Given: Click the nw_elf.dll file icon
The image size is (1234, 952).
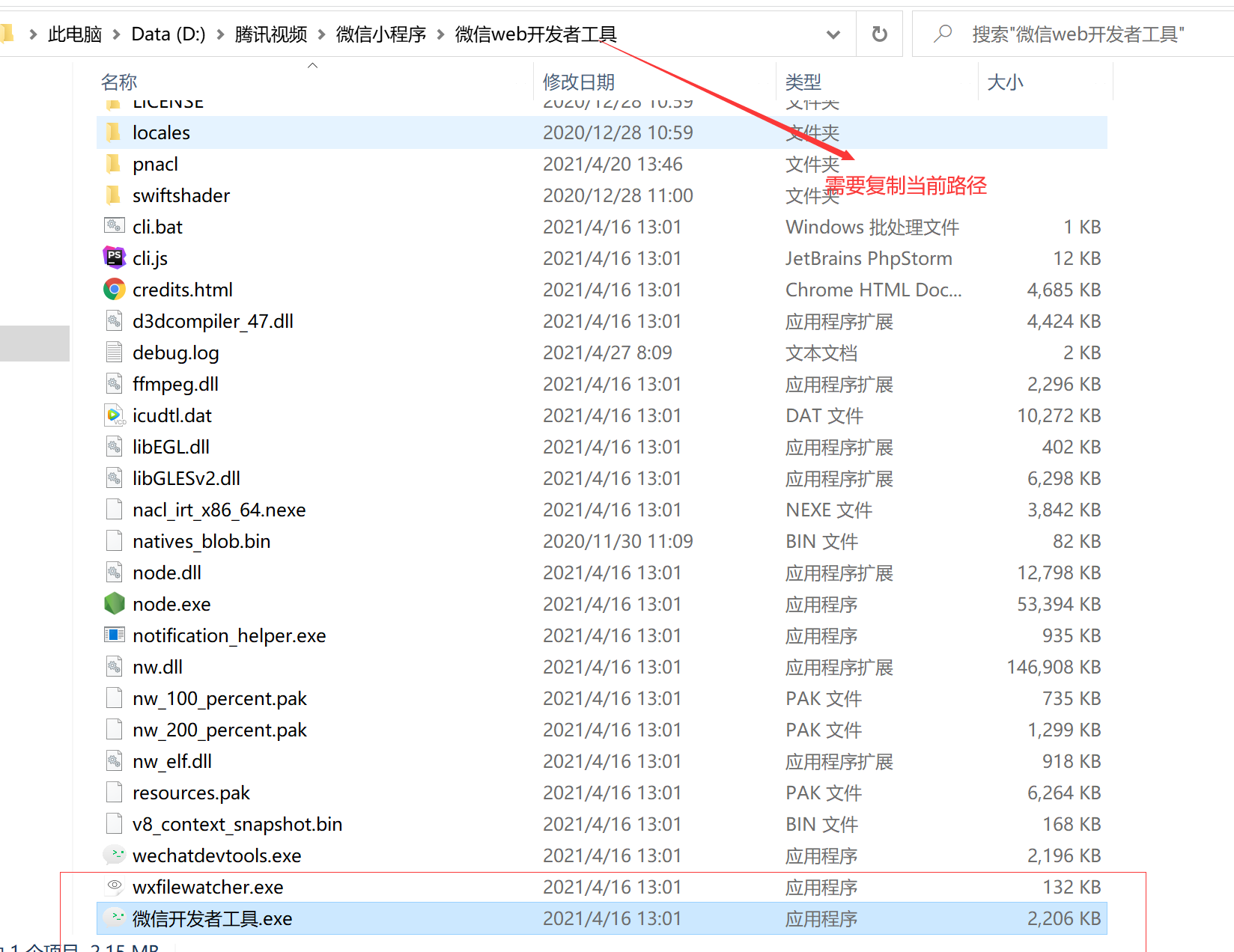Looking at the screenshot, I should click(x=114, y=761).
